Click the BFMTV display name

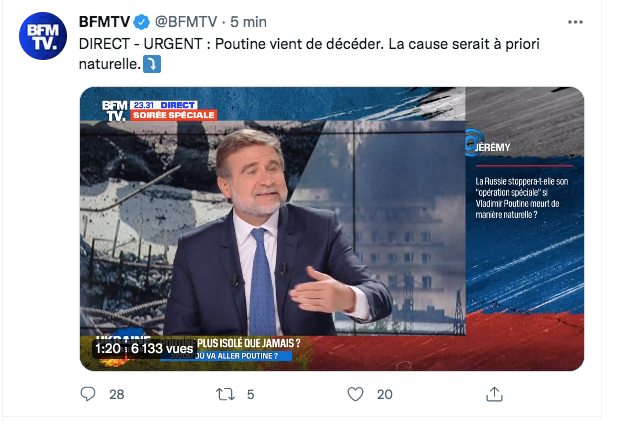[x=104, y=22]
